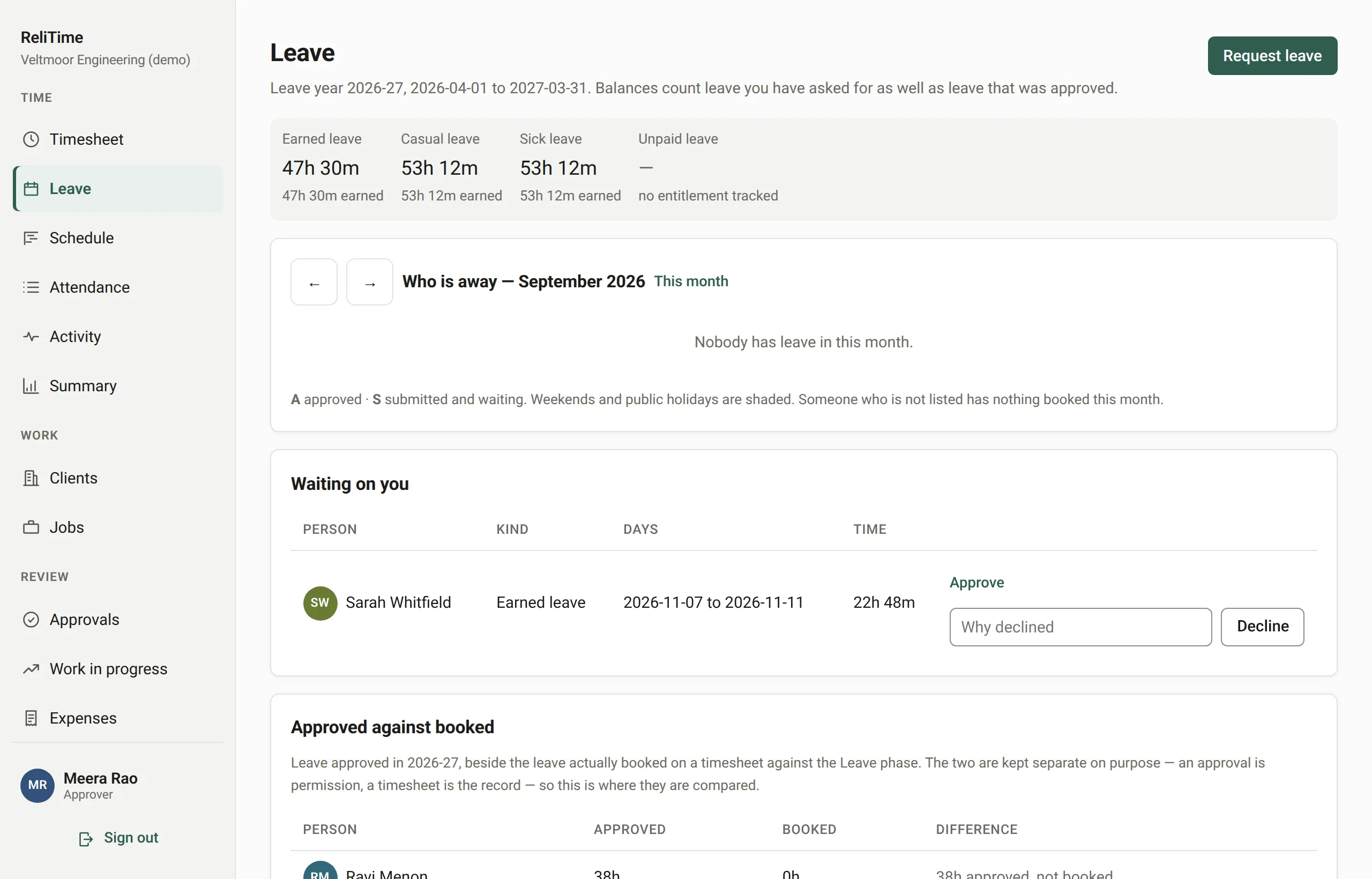Approve Sarah Whitfield's leave request
Image resolution: width=1372 pixels, height=879 pixels.
tap(976, 582)
